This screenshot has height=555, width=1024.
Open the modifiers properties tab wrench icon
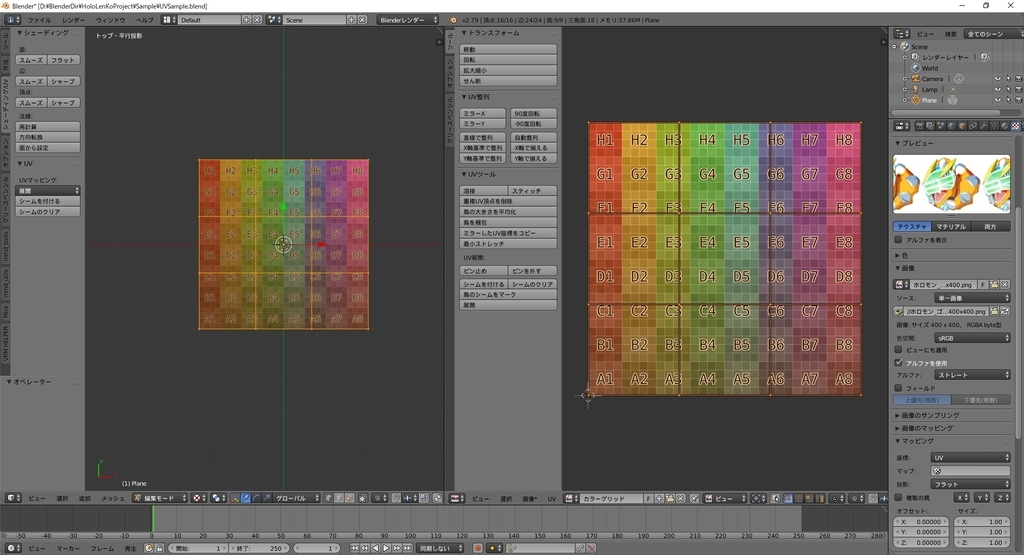[984, 126]
